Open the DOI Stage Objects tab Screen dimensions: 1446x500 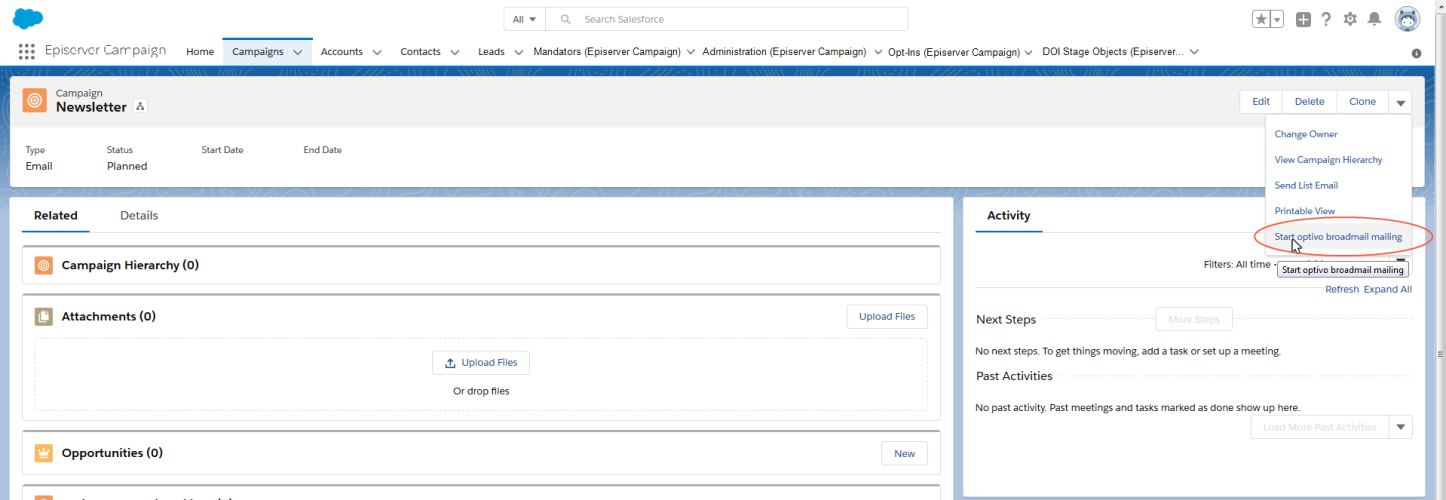[x=1113, y=52]
